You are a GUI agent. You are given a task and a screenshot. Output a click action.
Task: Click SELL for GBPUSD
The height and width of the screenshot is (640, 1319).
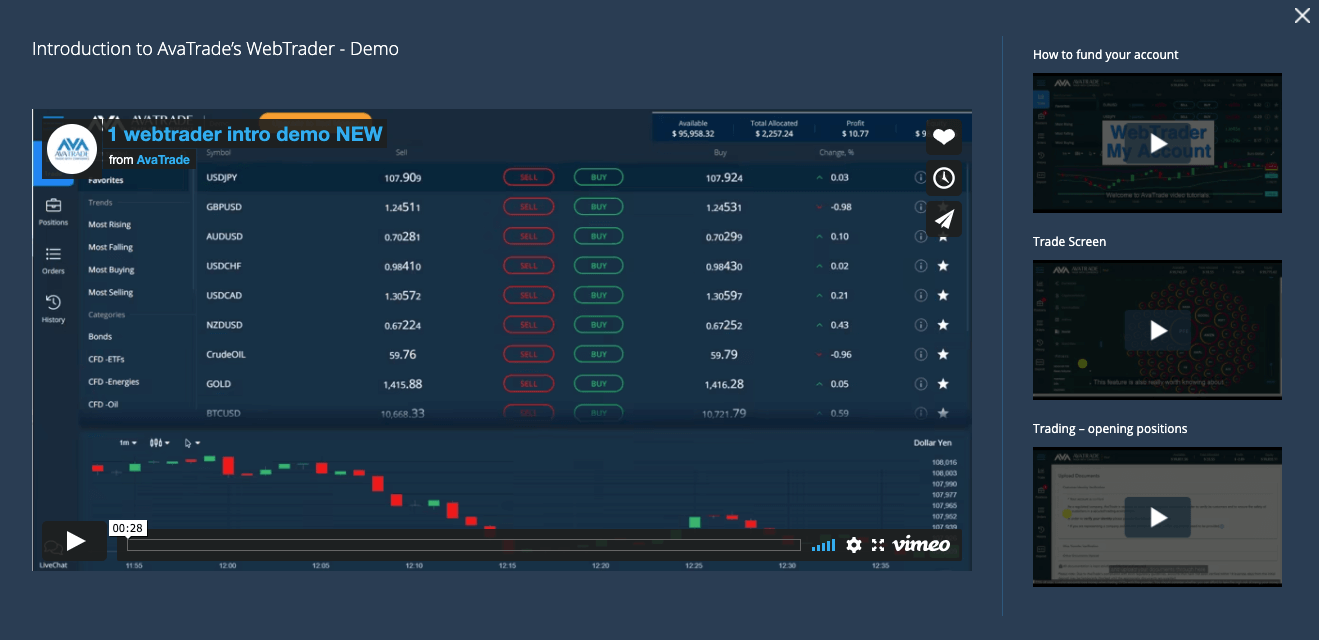pyautogui.click(x=528, y=207)
